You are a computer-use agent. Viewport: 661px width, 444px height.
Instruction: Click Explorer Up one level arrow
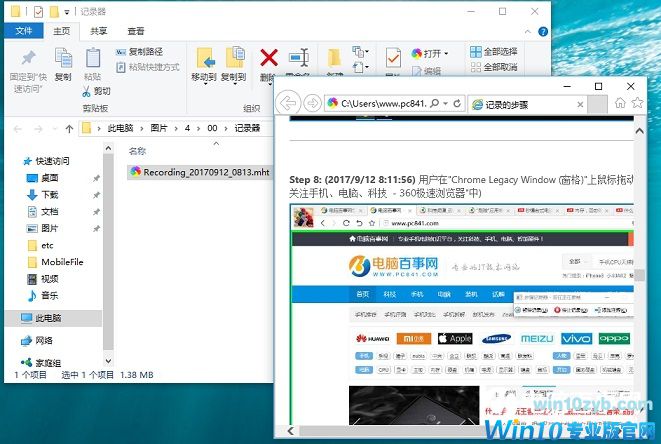click(x=69, y=129)
